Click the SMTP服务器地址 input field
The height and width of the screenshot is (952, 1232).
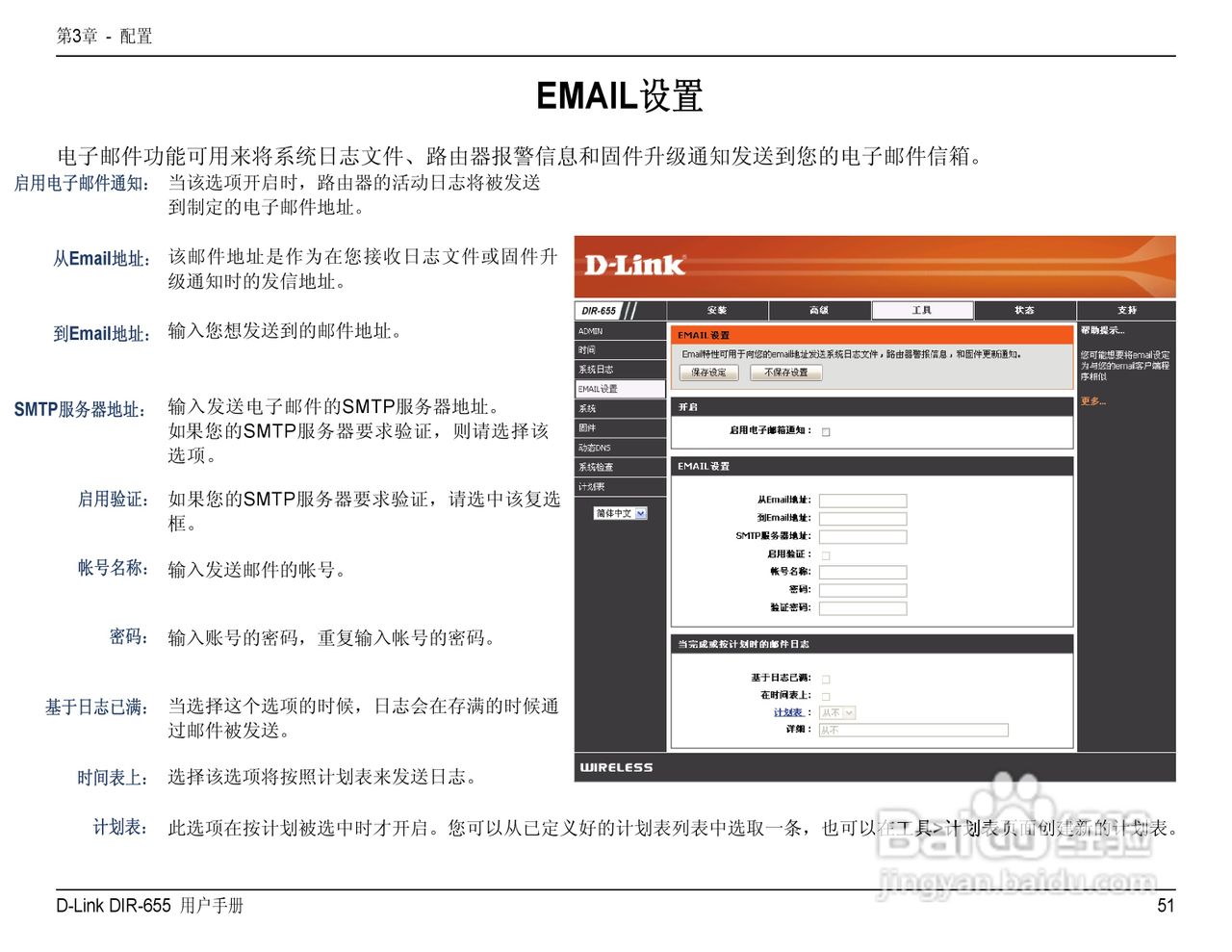pos(862,536)
